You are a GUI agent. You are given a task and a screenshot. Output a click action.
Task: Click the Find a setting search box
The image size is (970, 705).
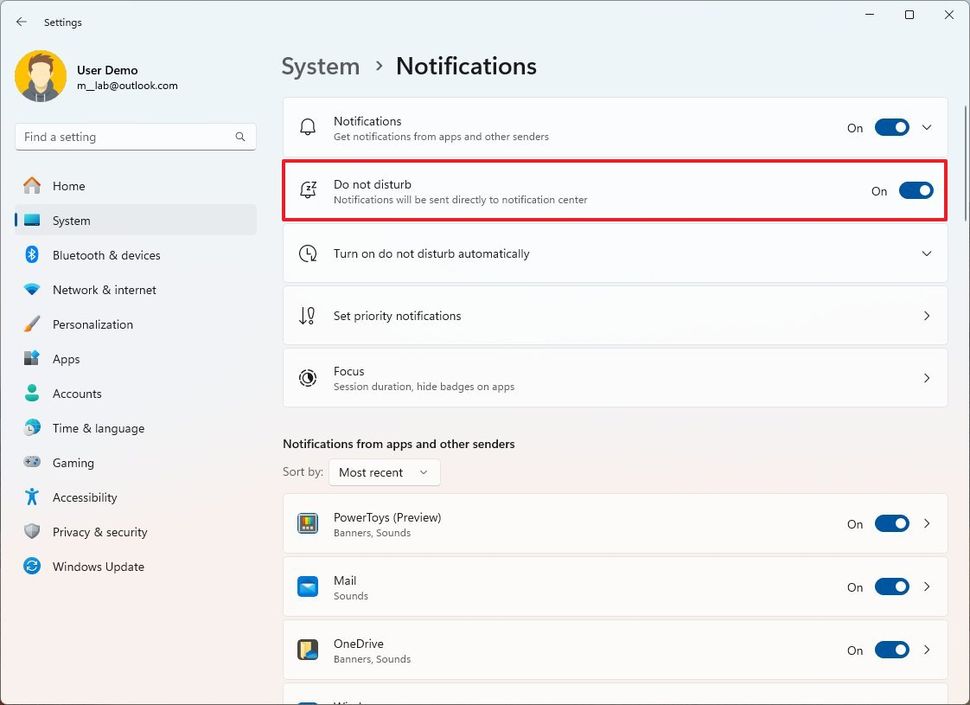[135, 136]
